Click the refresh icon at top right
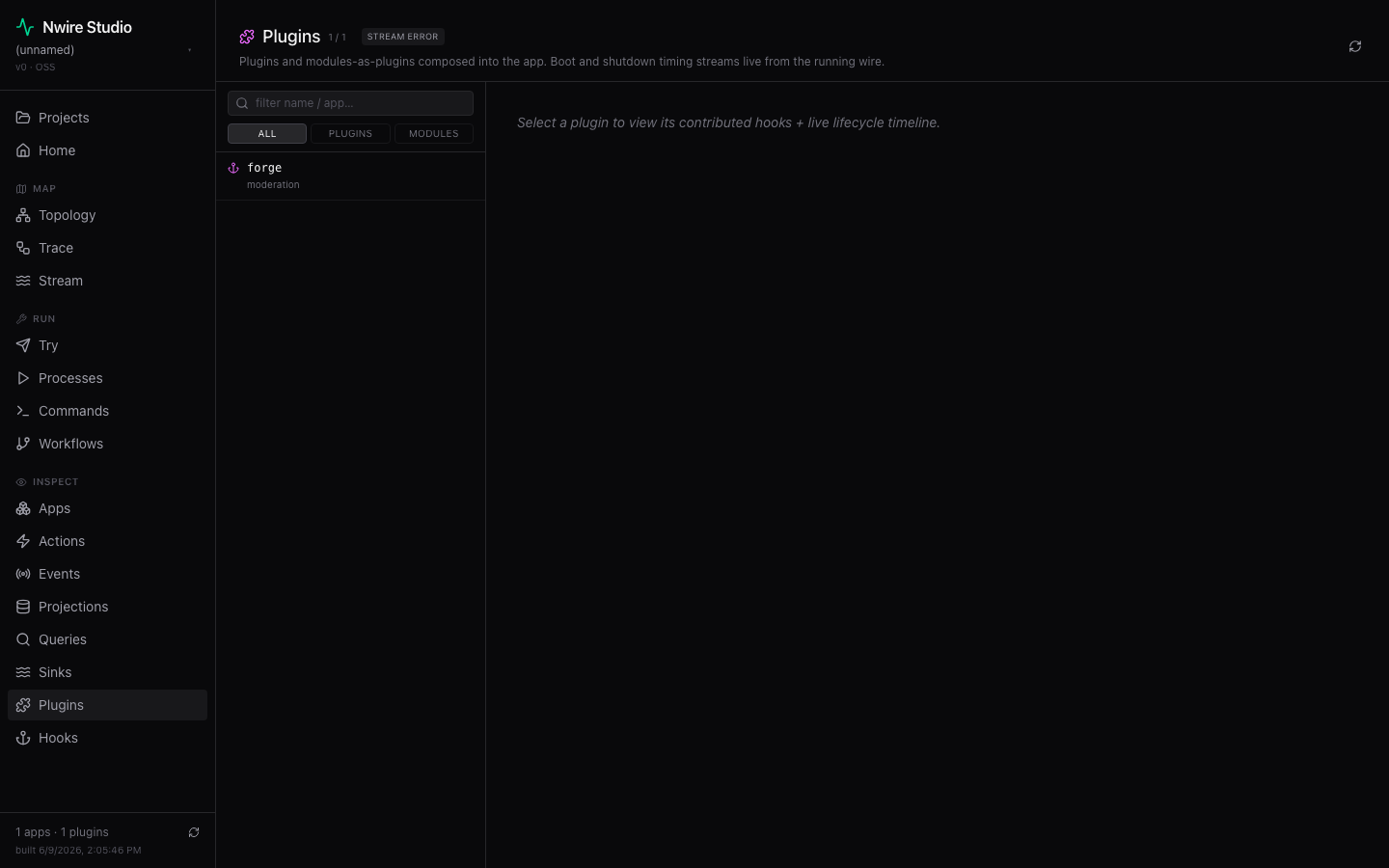 [x=1354, y=46]
